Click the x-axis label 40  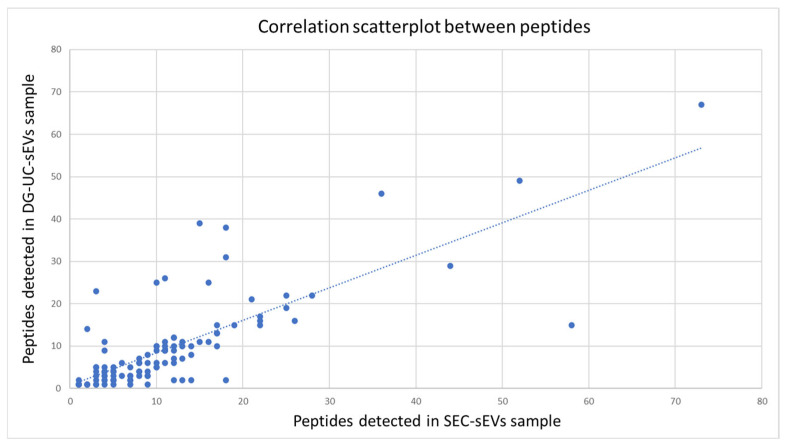point(416,401)
